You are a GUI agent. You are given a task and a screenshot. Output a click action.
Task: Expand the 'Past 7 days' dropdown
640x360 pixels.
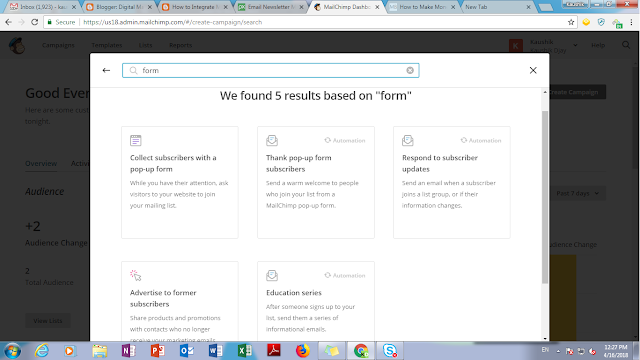coord(578,193)
